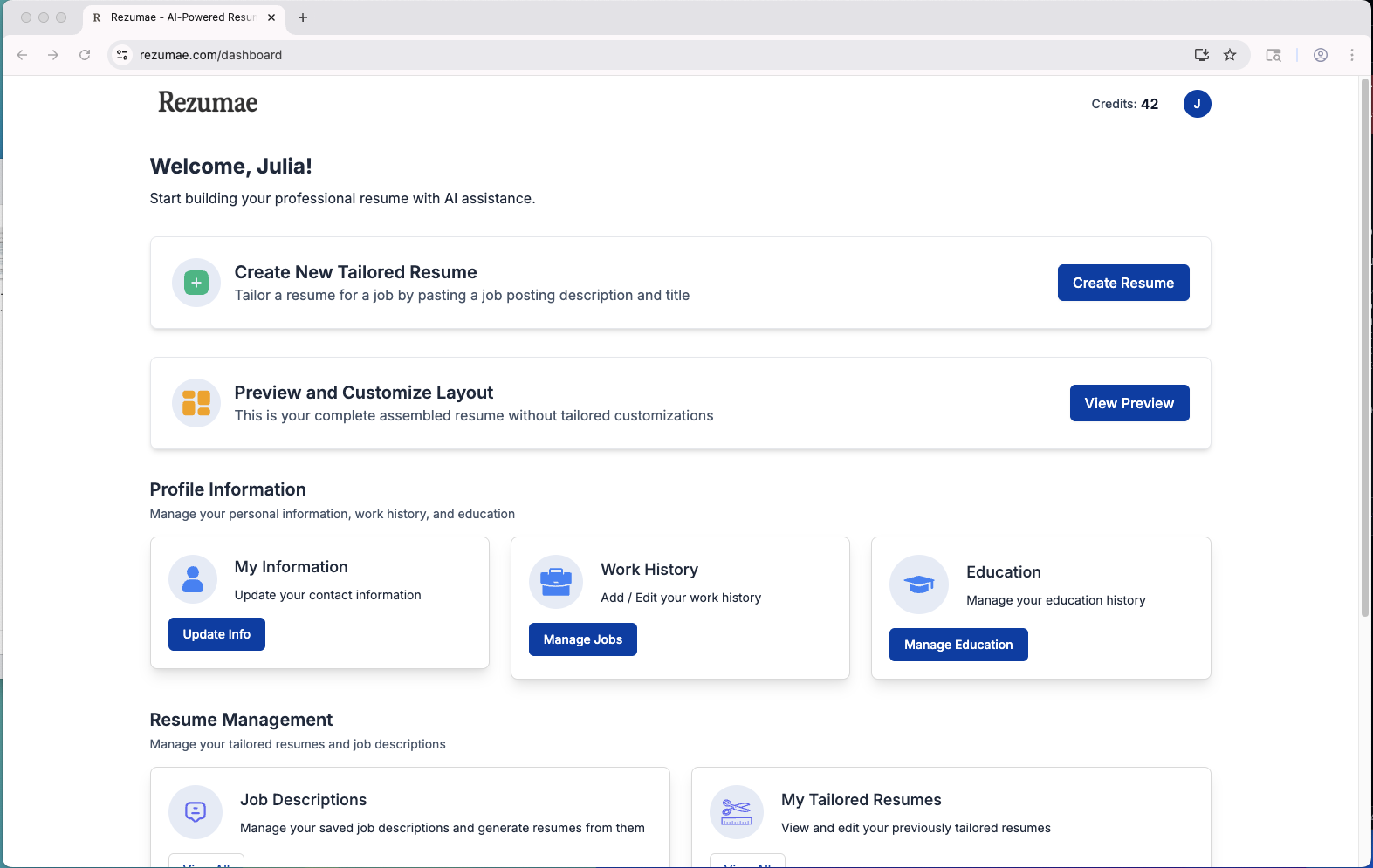Click the Manage Education button
Viewport: 1373px width, 868px height.
(958, 645)
